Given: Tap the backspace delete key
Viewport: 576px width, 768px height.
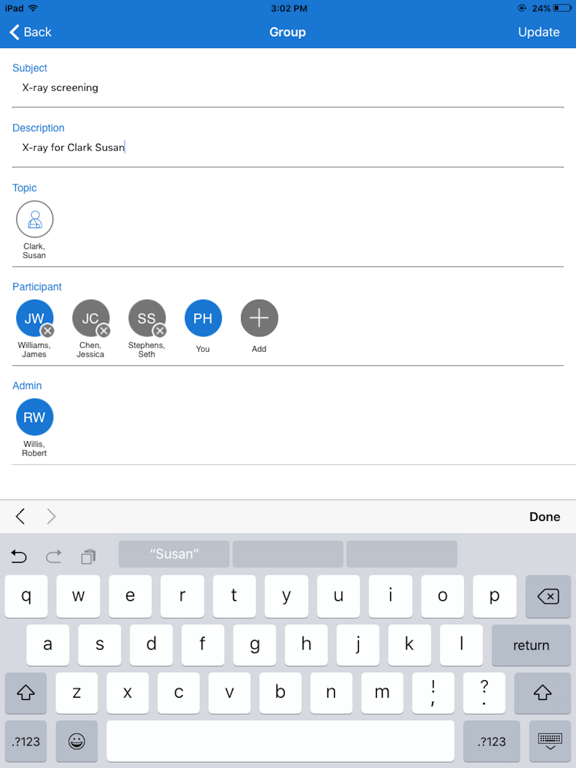Looking at the screenshot, I should pyautogui.click(x=548, y=596).
